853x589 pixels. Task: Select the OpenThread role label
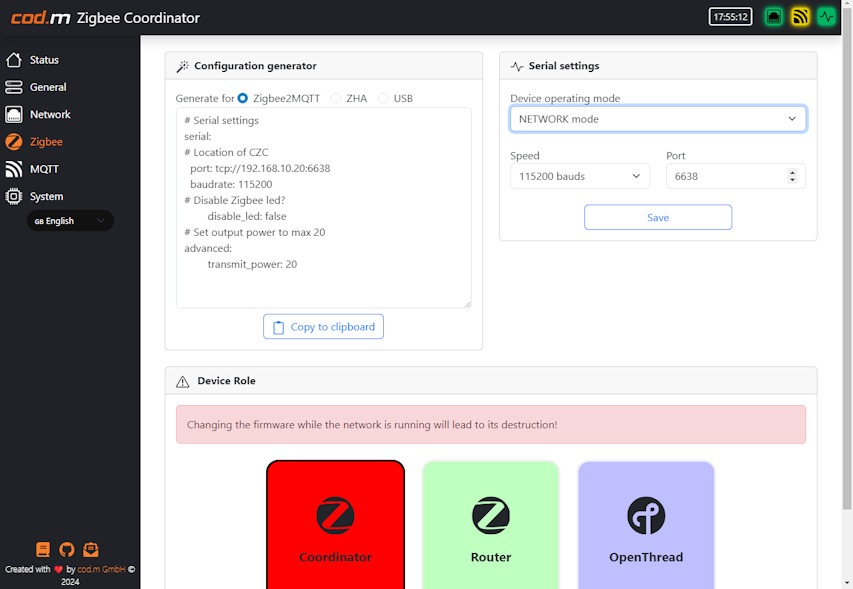(646, 557)
